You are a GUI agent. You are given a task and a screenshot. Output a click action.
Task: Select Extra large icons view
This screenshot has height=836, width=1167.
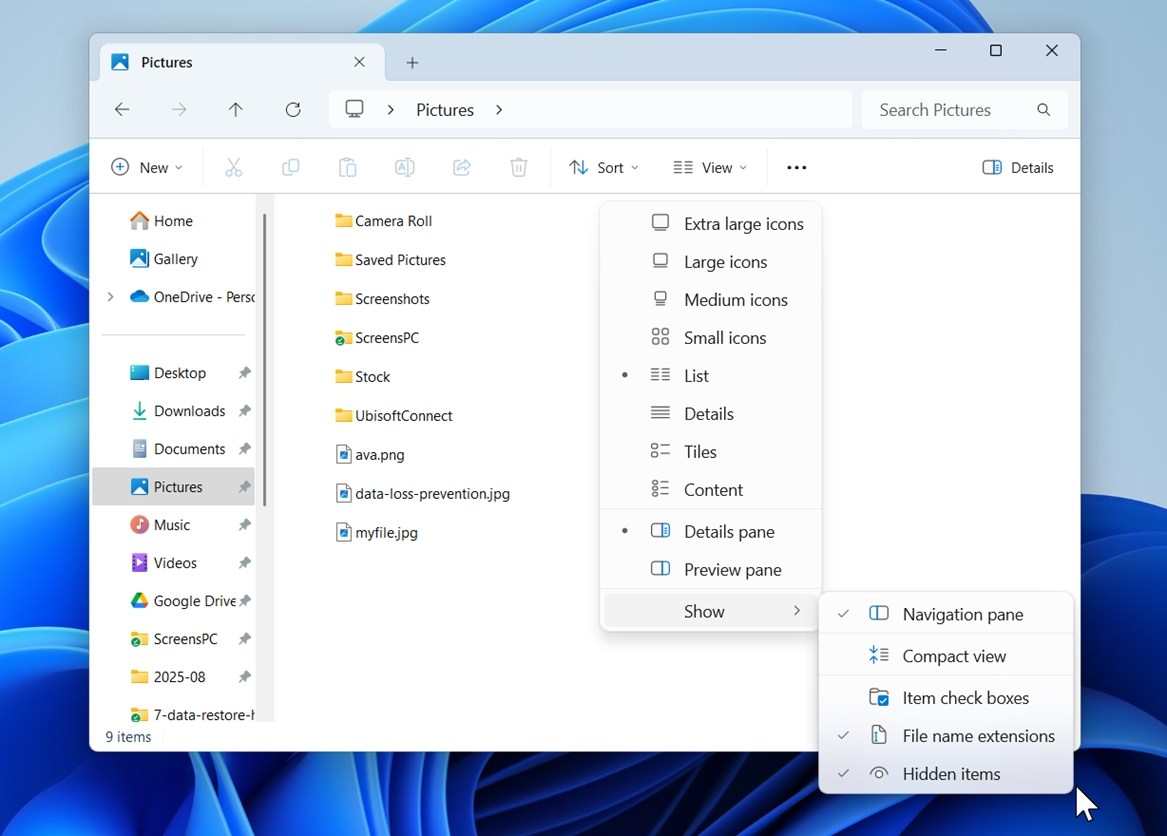742,224
